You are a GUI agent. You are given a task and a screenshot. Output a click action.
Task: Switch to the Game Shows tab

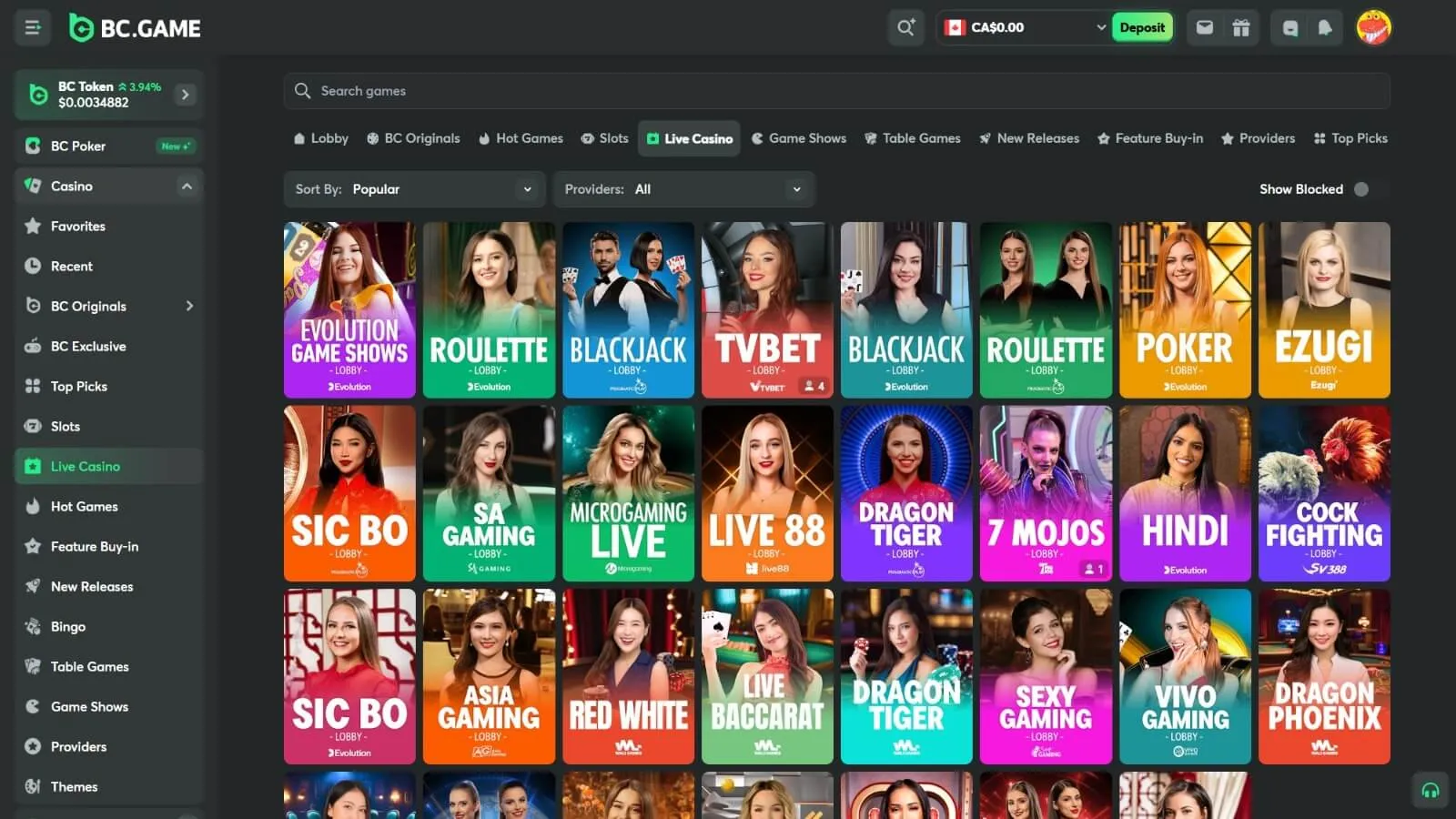click(x=799, y=138)
